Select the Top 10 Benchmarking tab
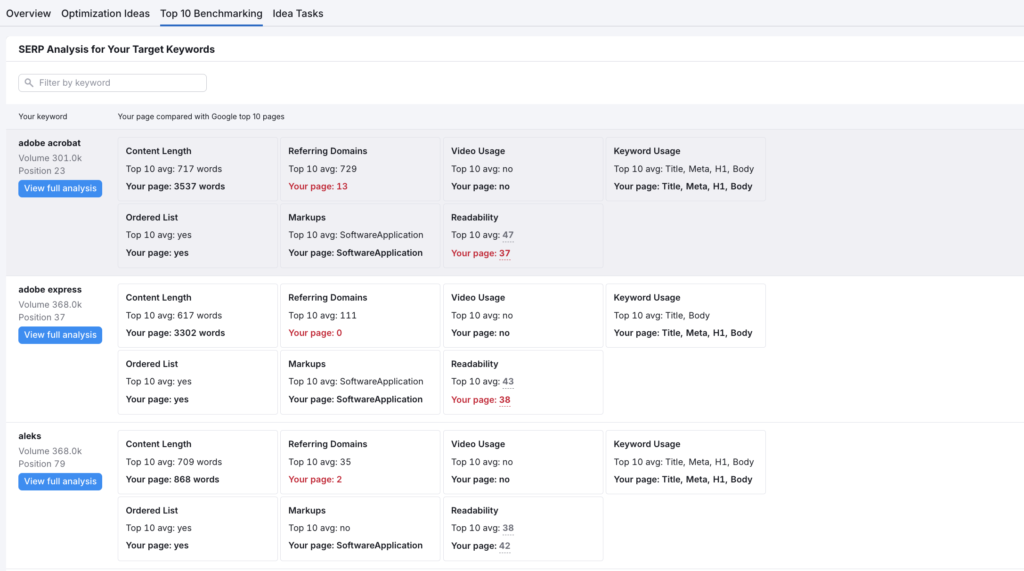 click(211, 13)
